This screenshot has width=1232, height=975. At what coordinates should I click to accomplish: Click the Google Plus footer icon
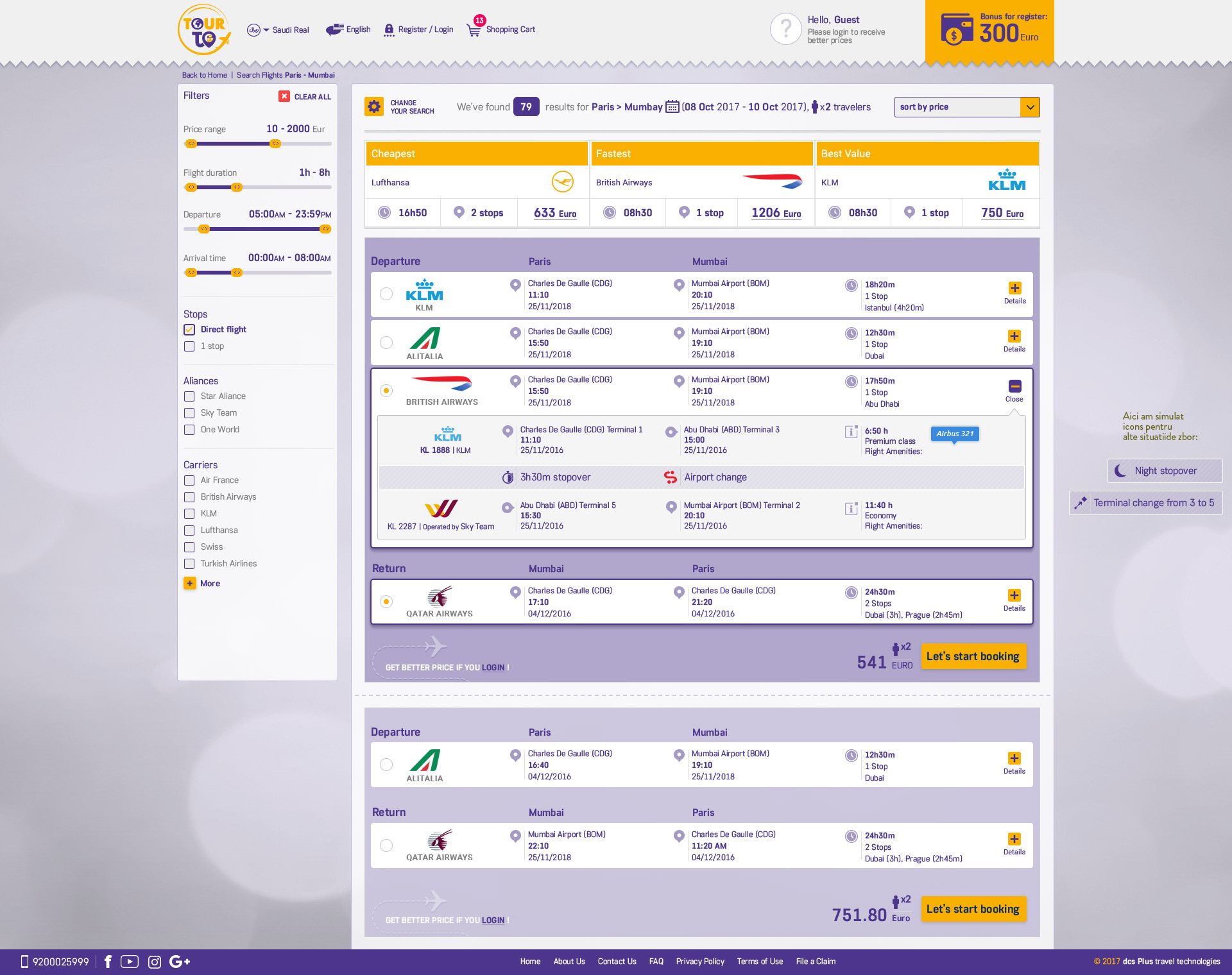pos(180,962)
